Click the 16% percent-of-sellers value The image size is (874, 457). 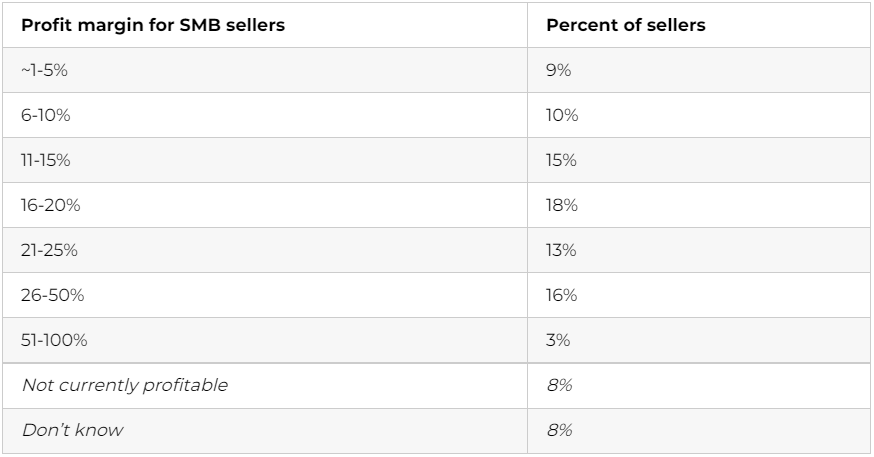(x=561, y=296)
